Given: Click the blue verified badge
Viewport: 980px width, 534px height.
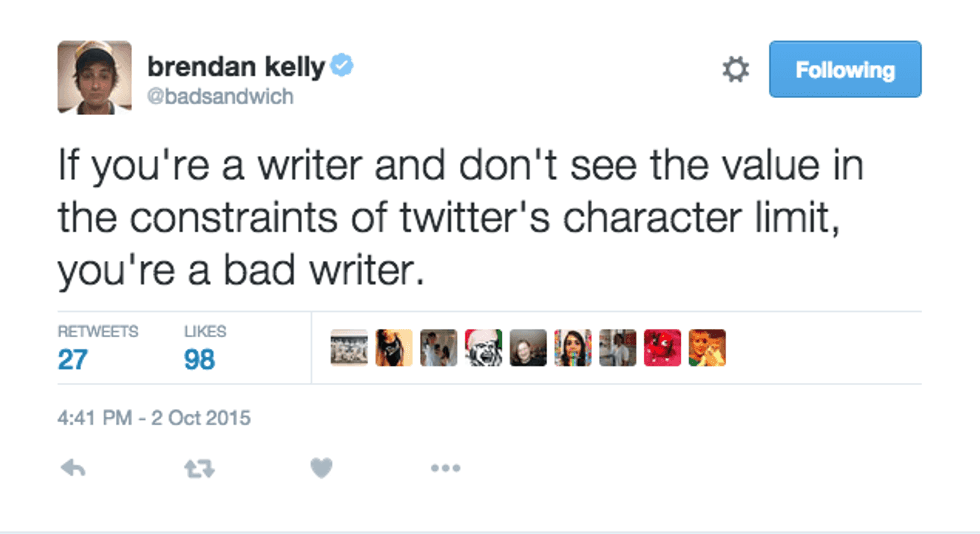Looking at the screenshot, I should (342, 67).
